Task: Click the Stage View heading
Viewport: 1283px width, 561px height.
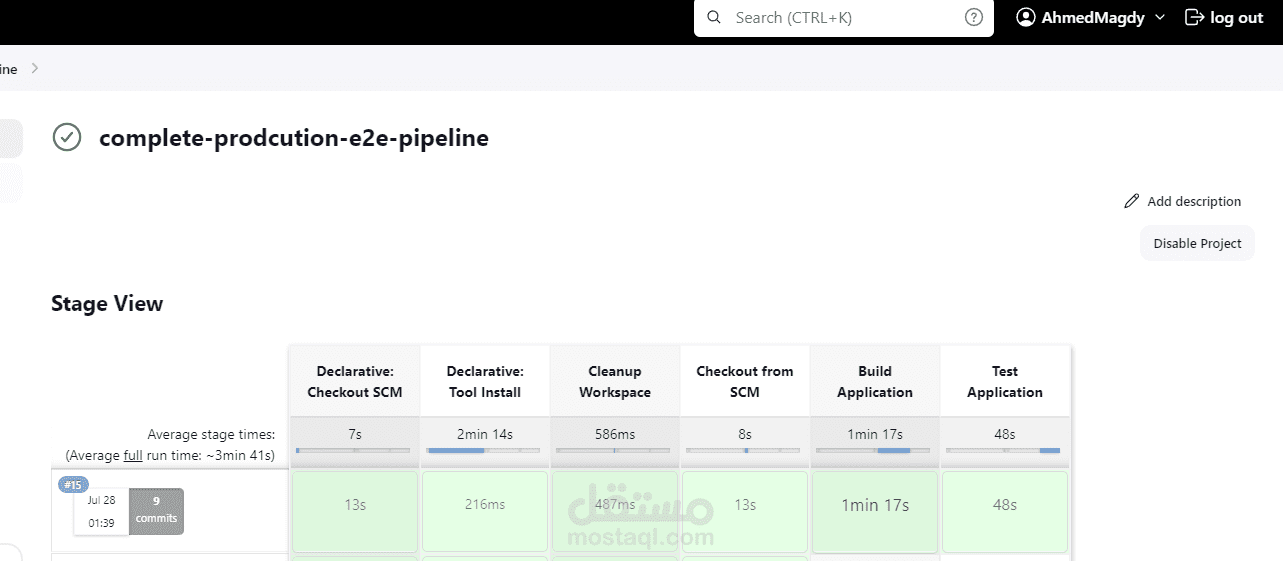Action: point(107,304)
